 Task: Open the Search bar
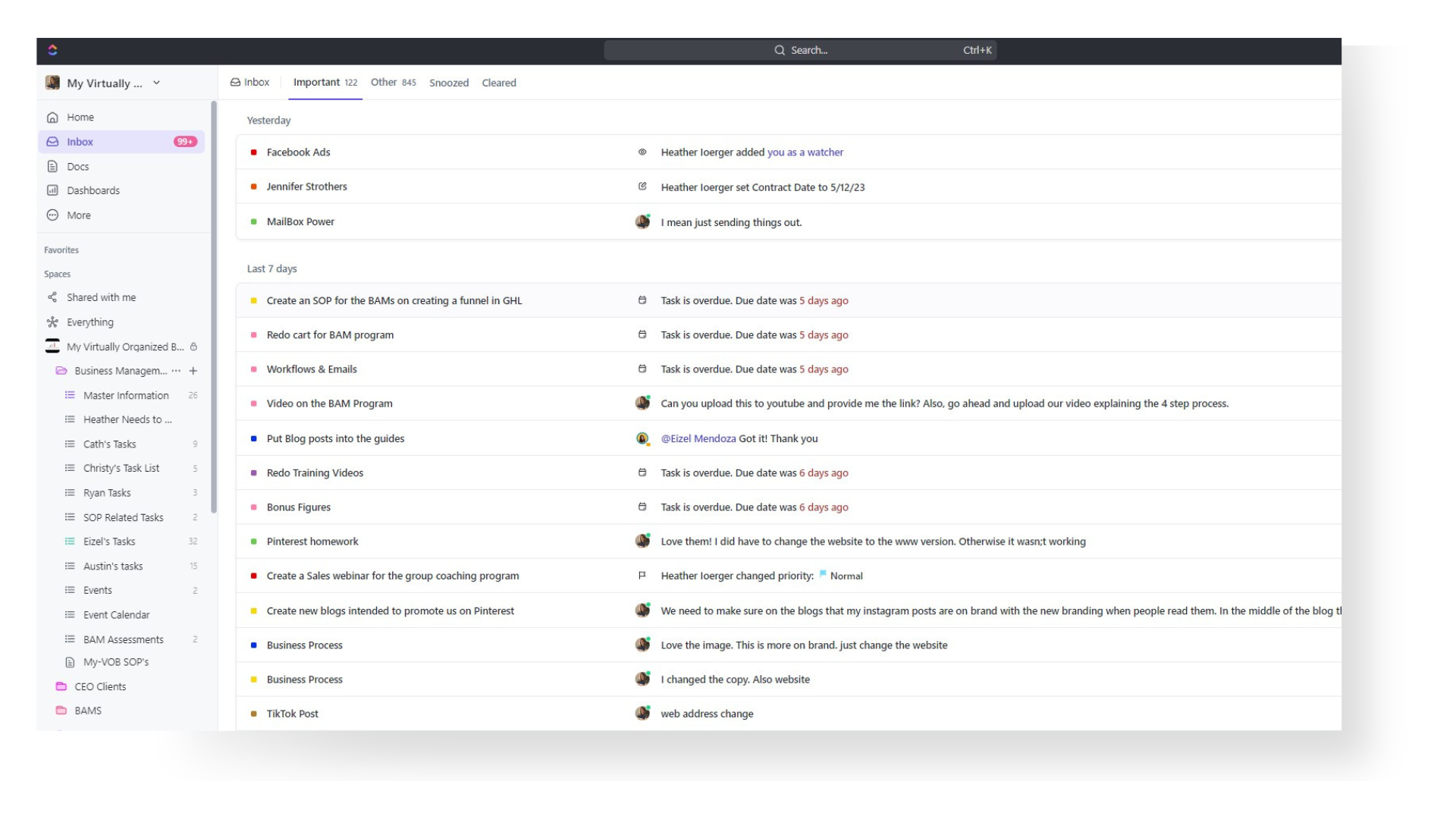pyautogui.click(x=800, y=50)
